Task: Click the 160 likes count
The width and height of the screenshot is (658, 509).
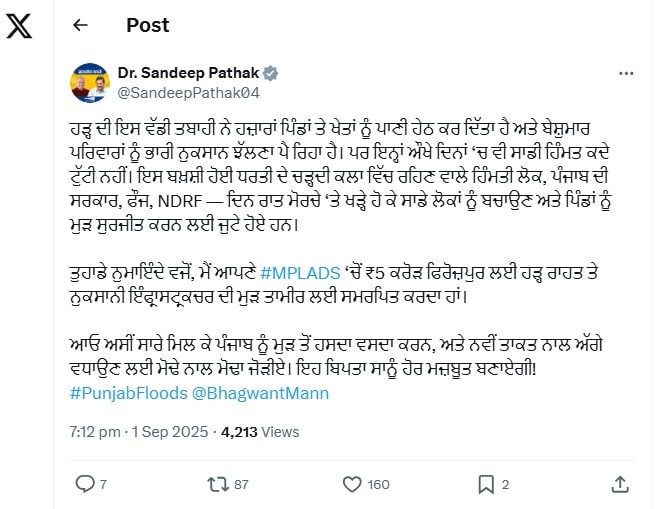Action: click(x=378, y=485)
